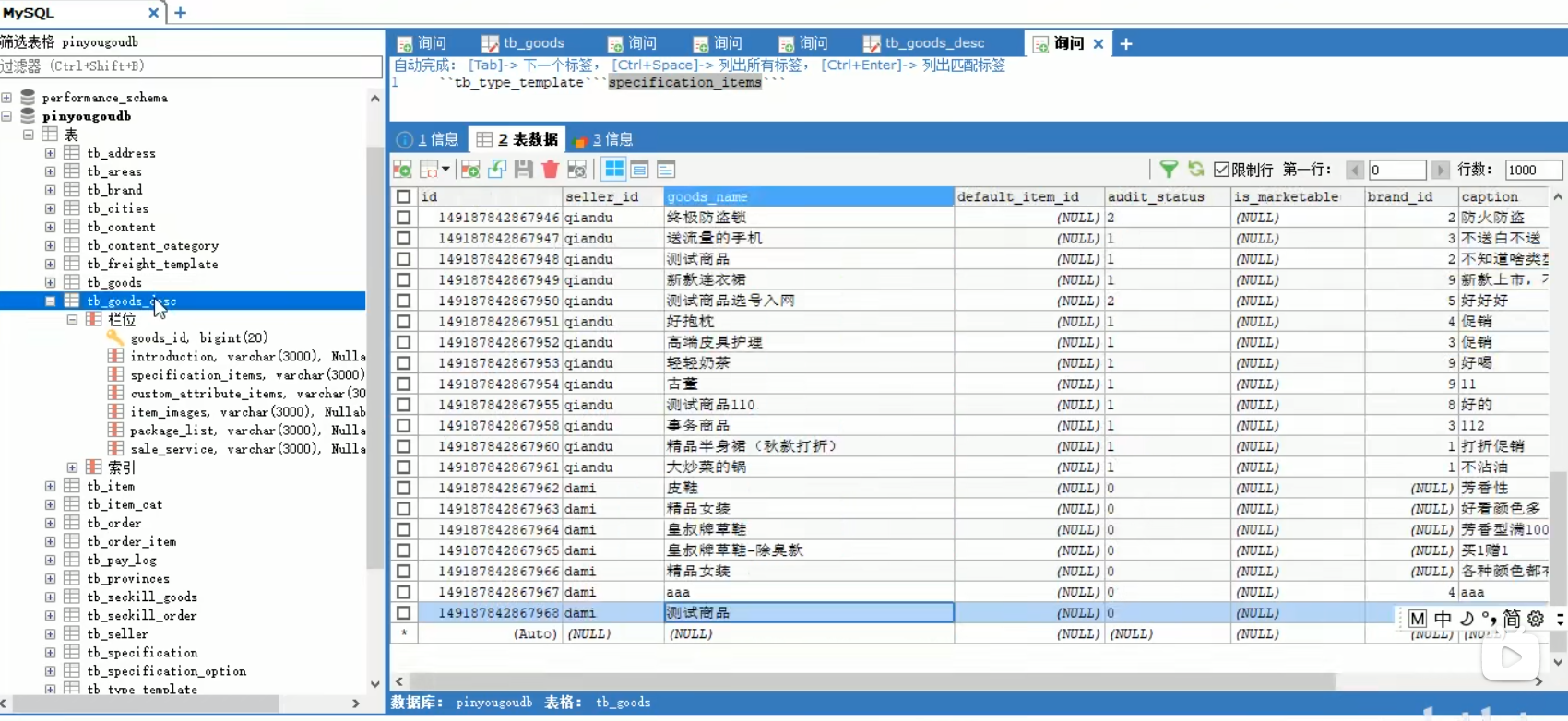Expand the tb_address table node
Viewport: 1568px width, 721px height.
[x=51, y=153]
